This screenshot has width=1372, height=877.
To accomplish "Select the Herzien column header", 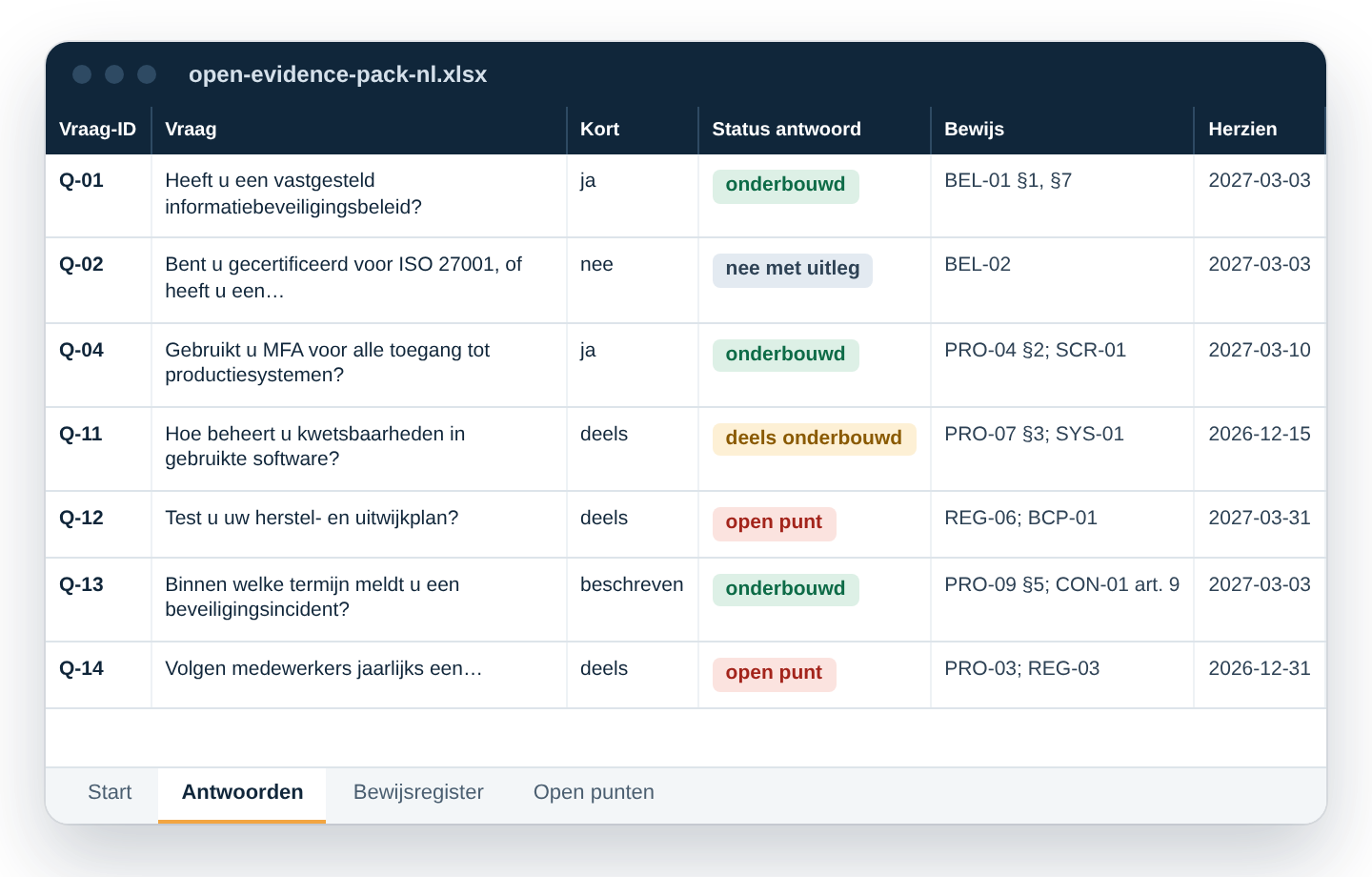I will (x=1260, y=130).
